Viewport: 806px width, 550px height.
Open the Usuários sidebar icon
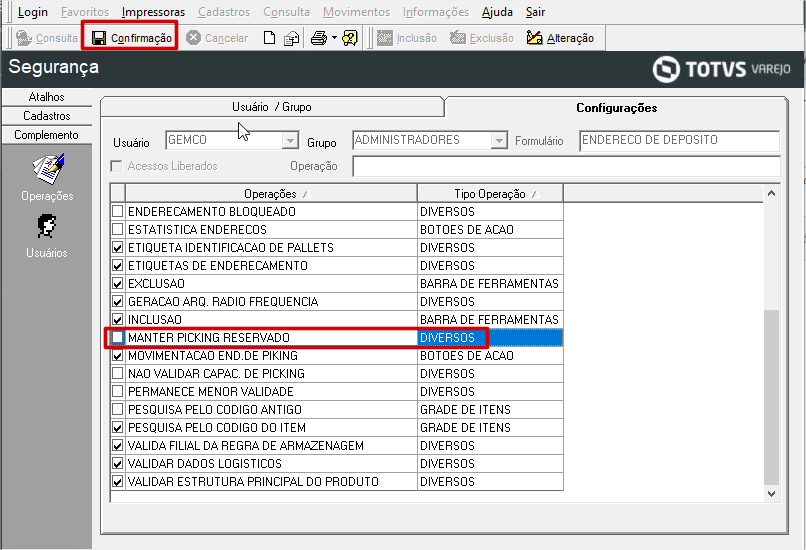click(47, 226)
